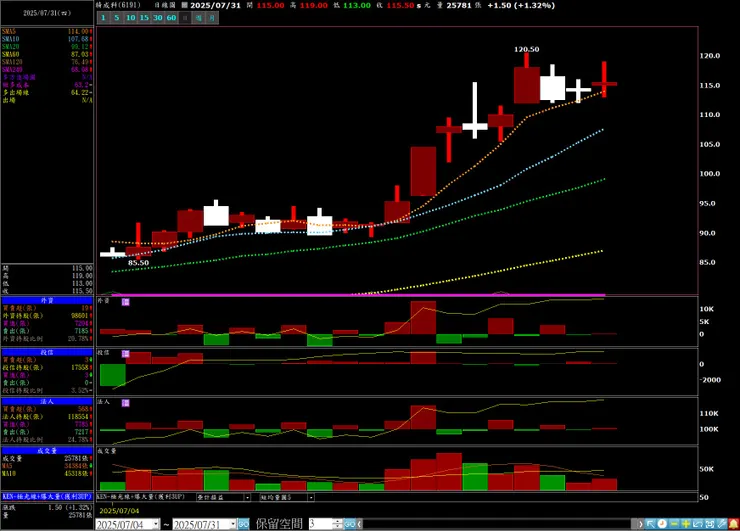This screenshot has height=531, width=740.
Task: Click the purple settings icon beside 法人 chart
Action: pos(126,403)
